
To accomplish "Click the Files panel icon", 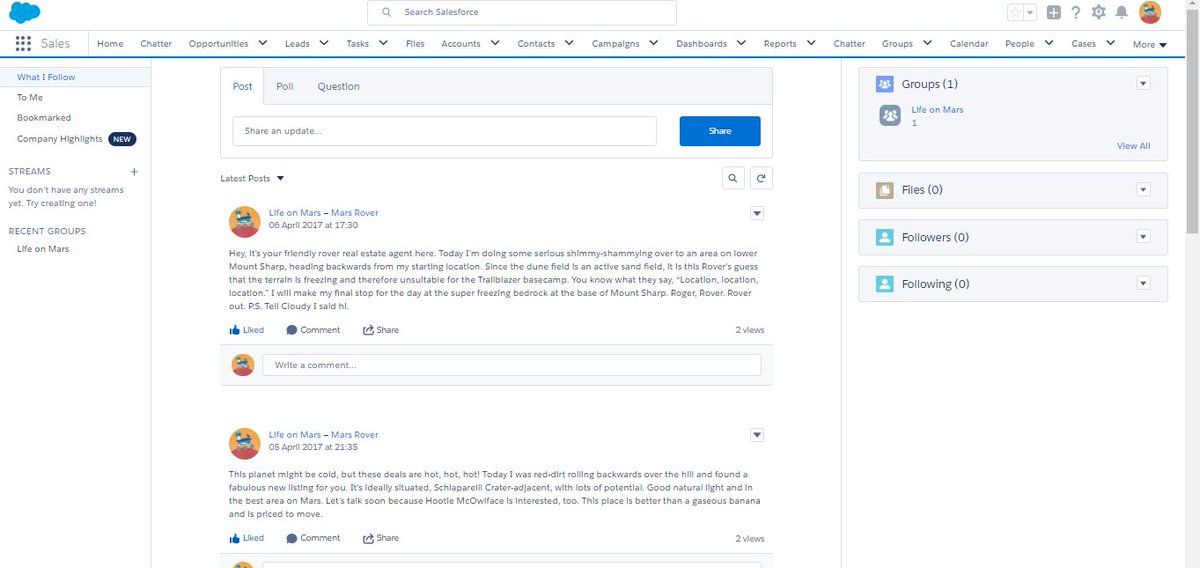I will (884, 190).
